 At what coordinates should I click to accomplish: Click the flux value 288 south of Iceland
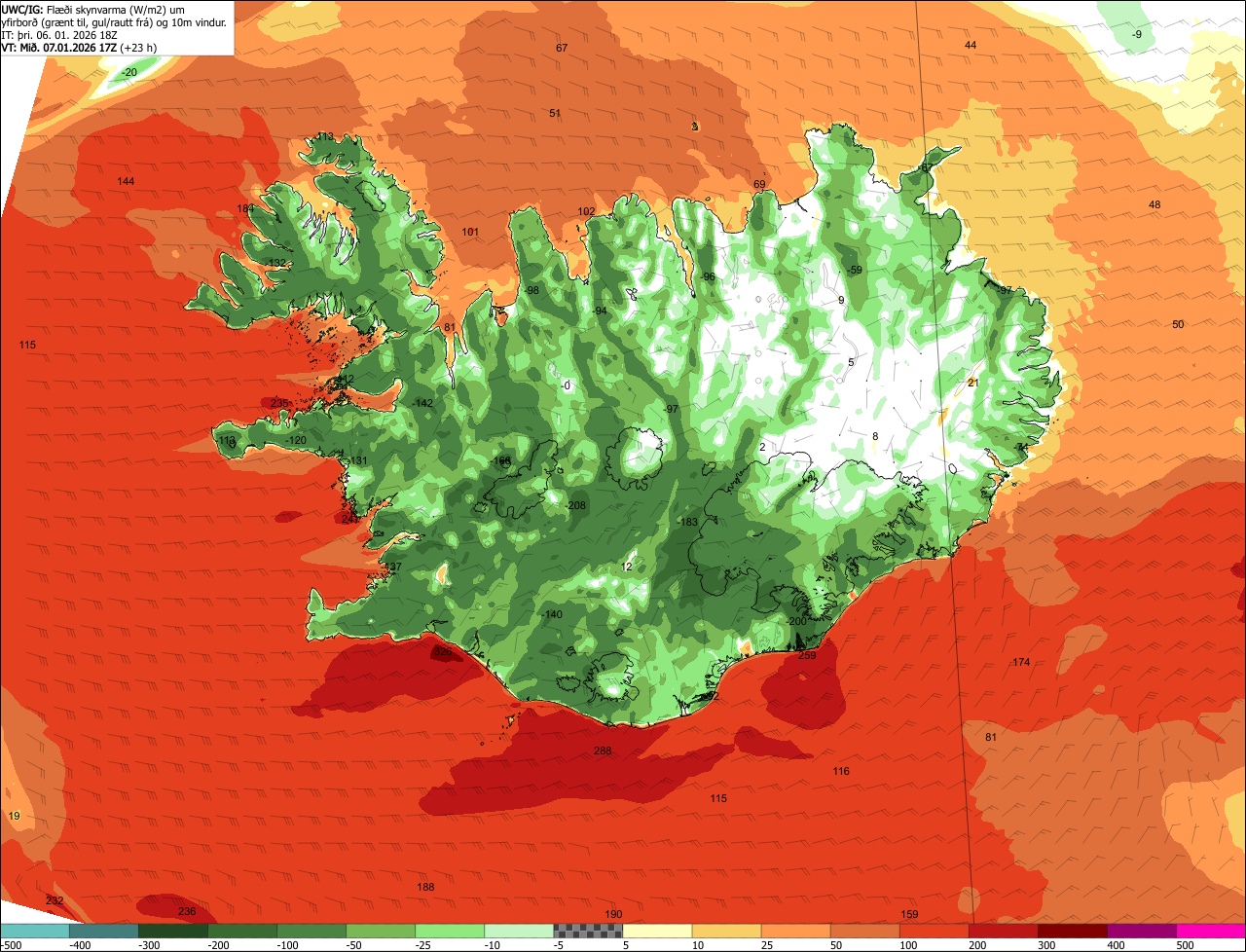(603, 751)
